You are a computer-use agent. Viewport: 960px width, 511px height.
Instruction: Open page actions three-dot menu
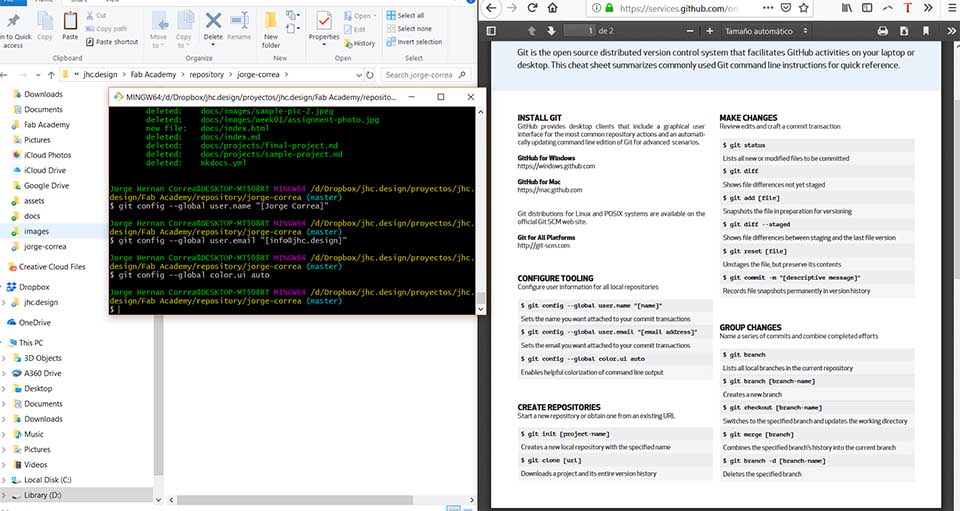pyautogui.click(x=768, y=8)
